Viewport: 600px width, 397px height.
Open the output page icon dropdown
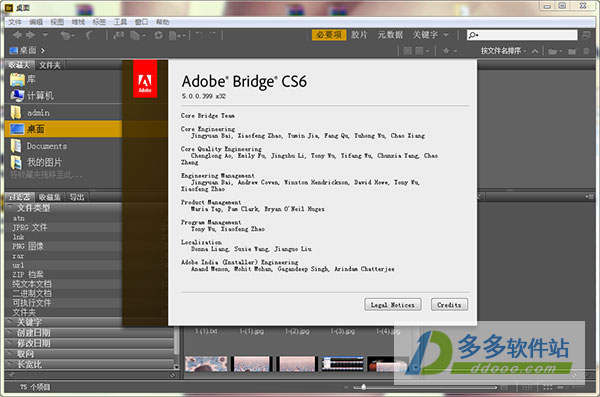(x=178, y=36)
